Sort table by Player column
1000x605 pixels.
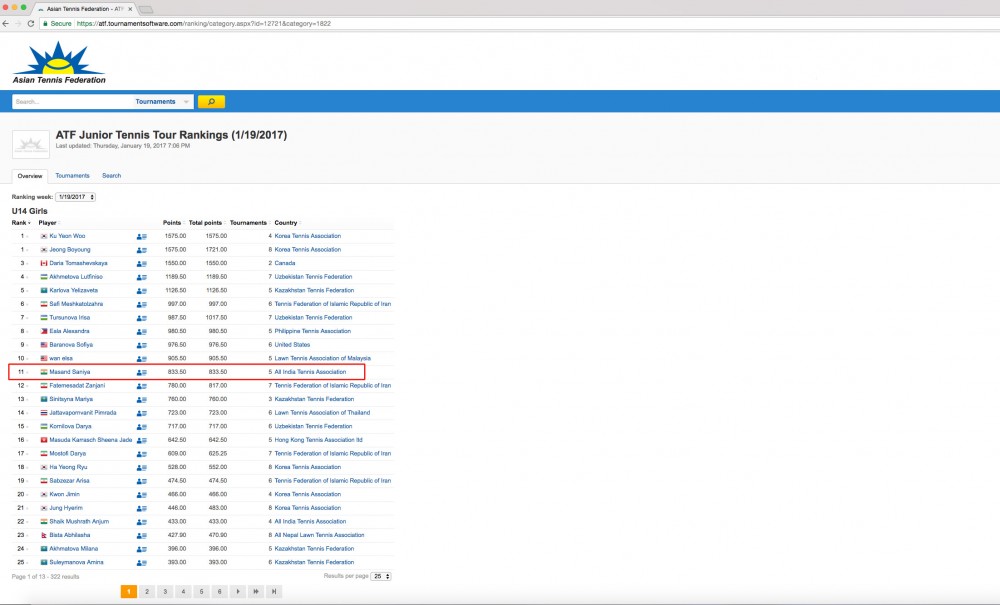pyautogui.click(x=49, y=222)
